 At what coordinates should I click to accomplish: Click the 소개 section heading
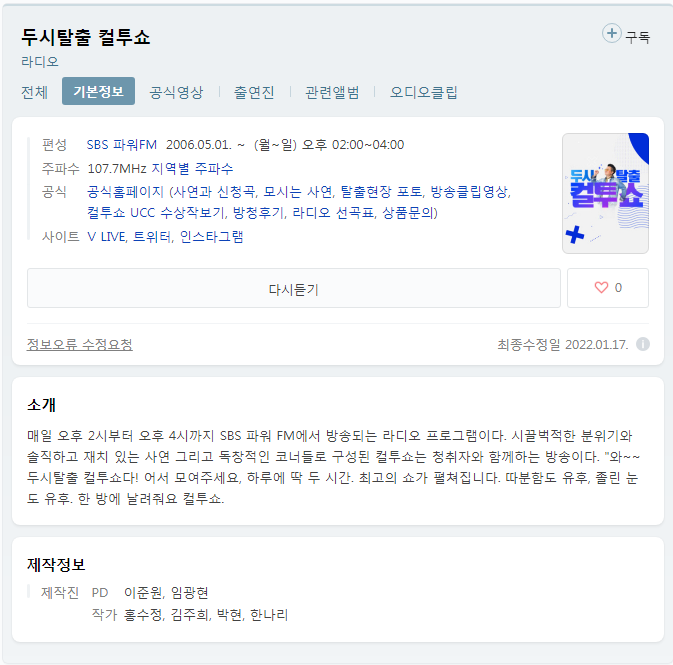click(41, 404)
